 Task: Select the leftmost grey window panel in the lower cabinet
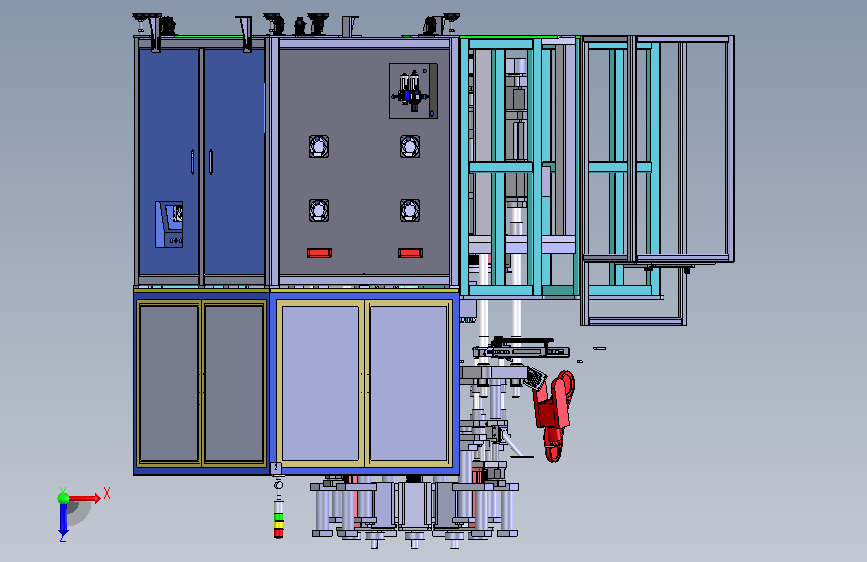click(x=169, y=383)
